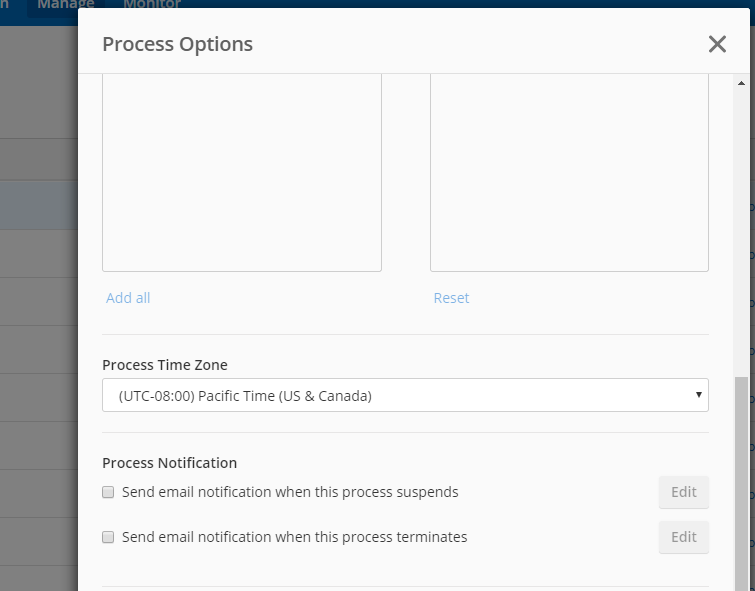Click Edit for the suspend notification
This screenshot has height=591, width=755.
[x=684, y=492]
